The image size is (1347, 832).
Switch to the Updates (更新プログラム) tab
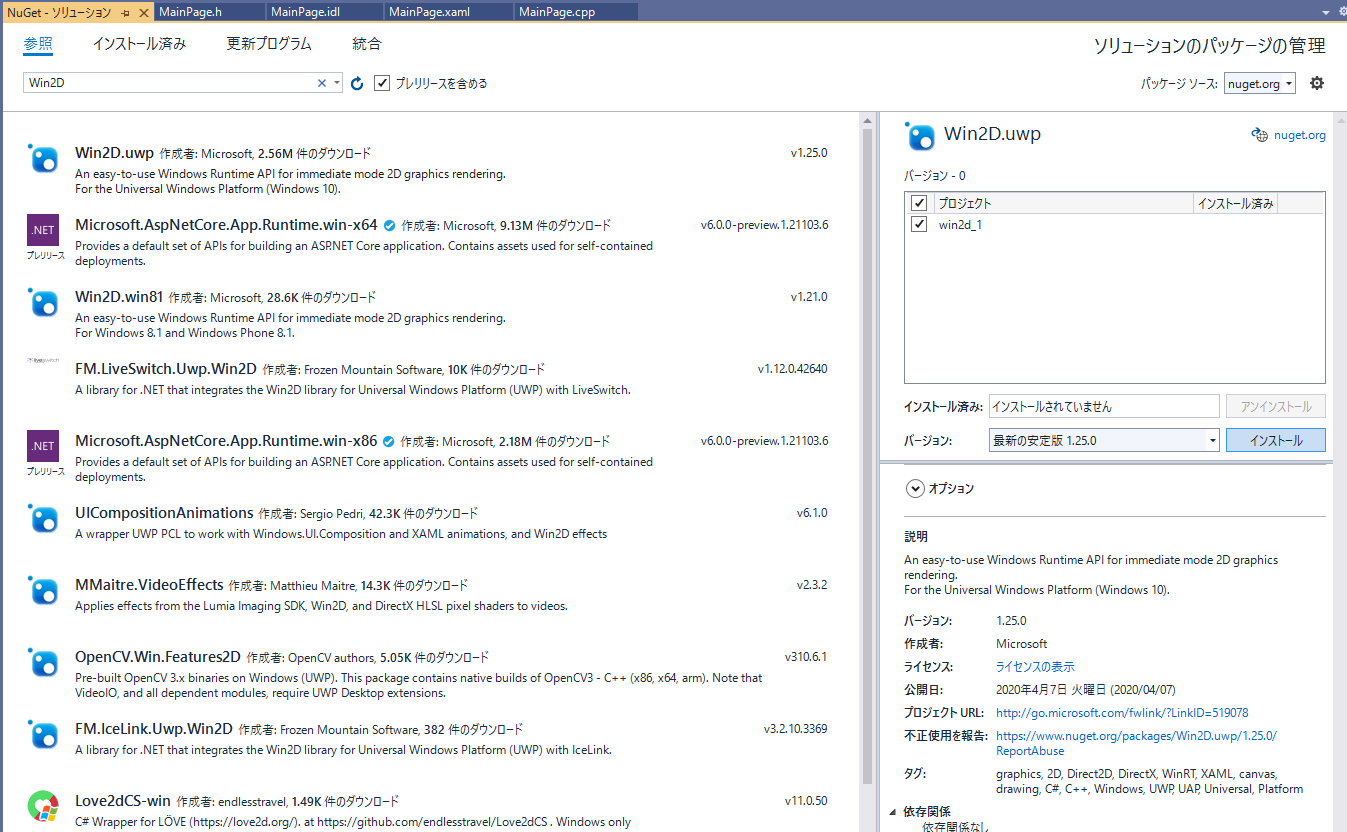click(269, 44)
